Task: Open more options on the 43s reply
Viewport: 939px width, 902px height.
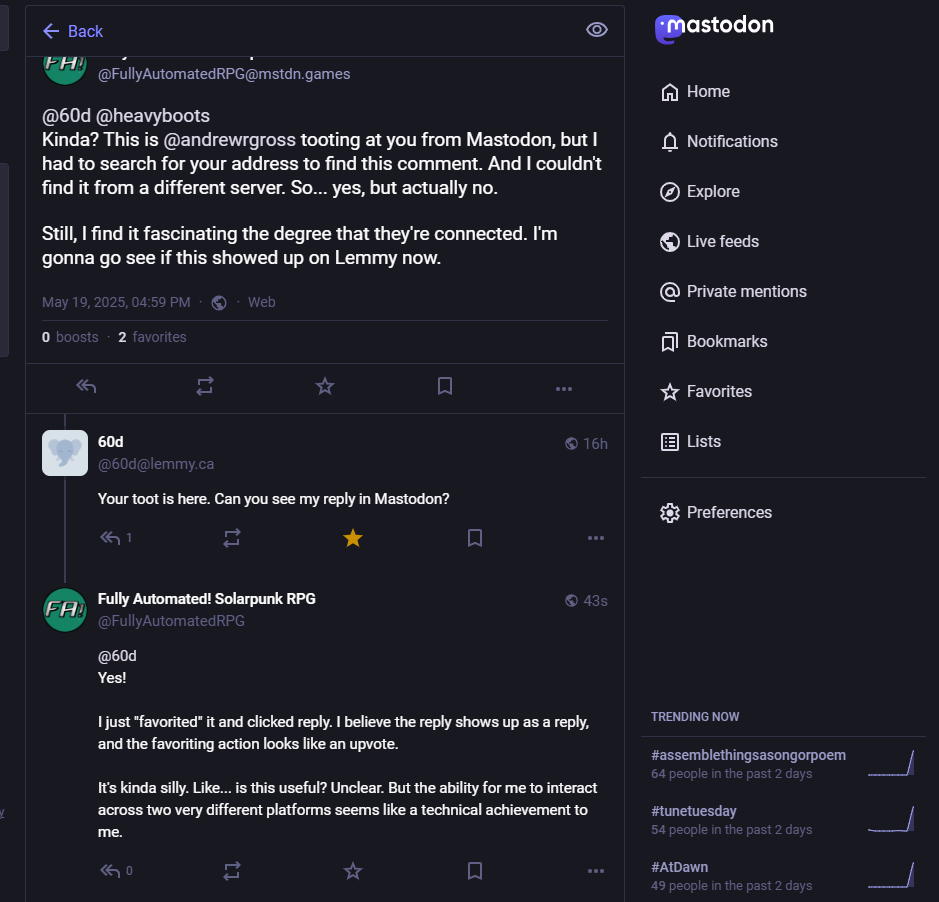Action: coord(596,871)
